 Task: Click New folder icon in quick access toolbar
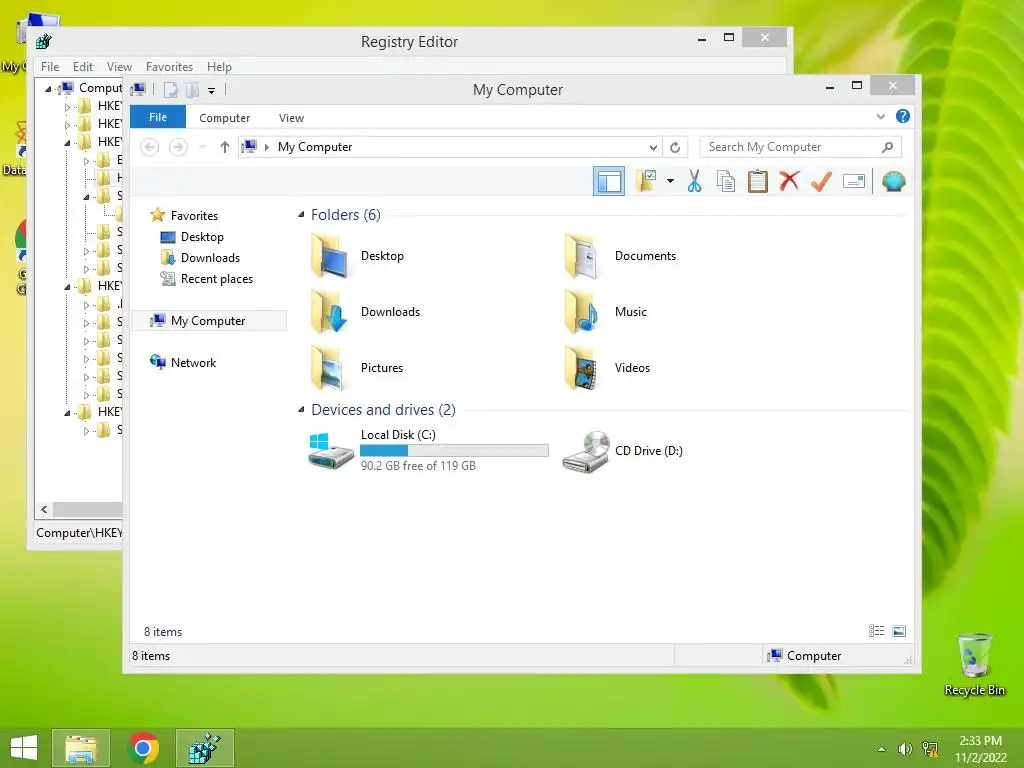point(192,89)
